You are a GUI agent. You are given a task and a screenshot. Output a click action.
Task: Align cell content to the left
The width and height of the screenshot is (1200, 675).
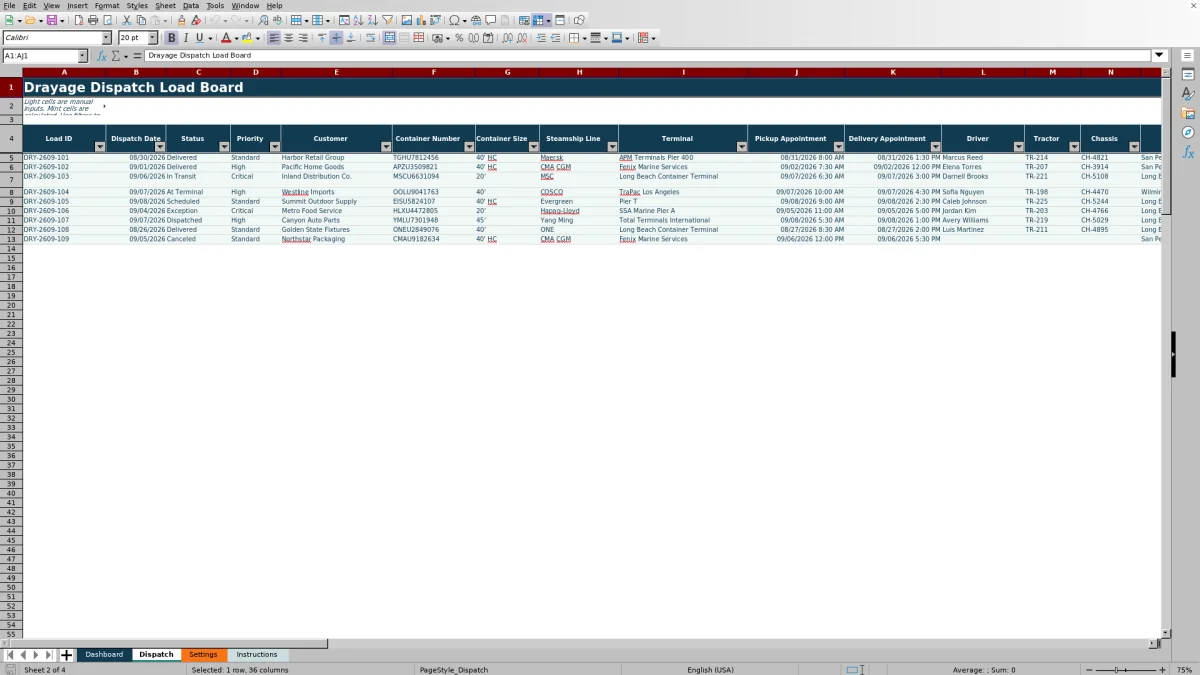coord(274,38)
